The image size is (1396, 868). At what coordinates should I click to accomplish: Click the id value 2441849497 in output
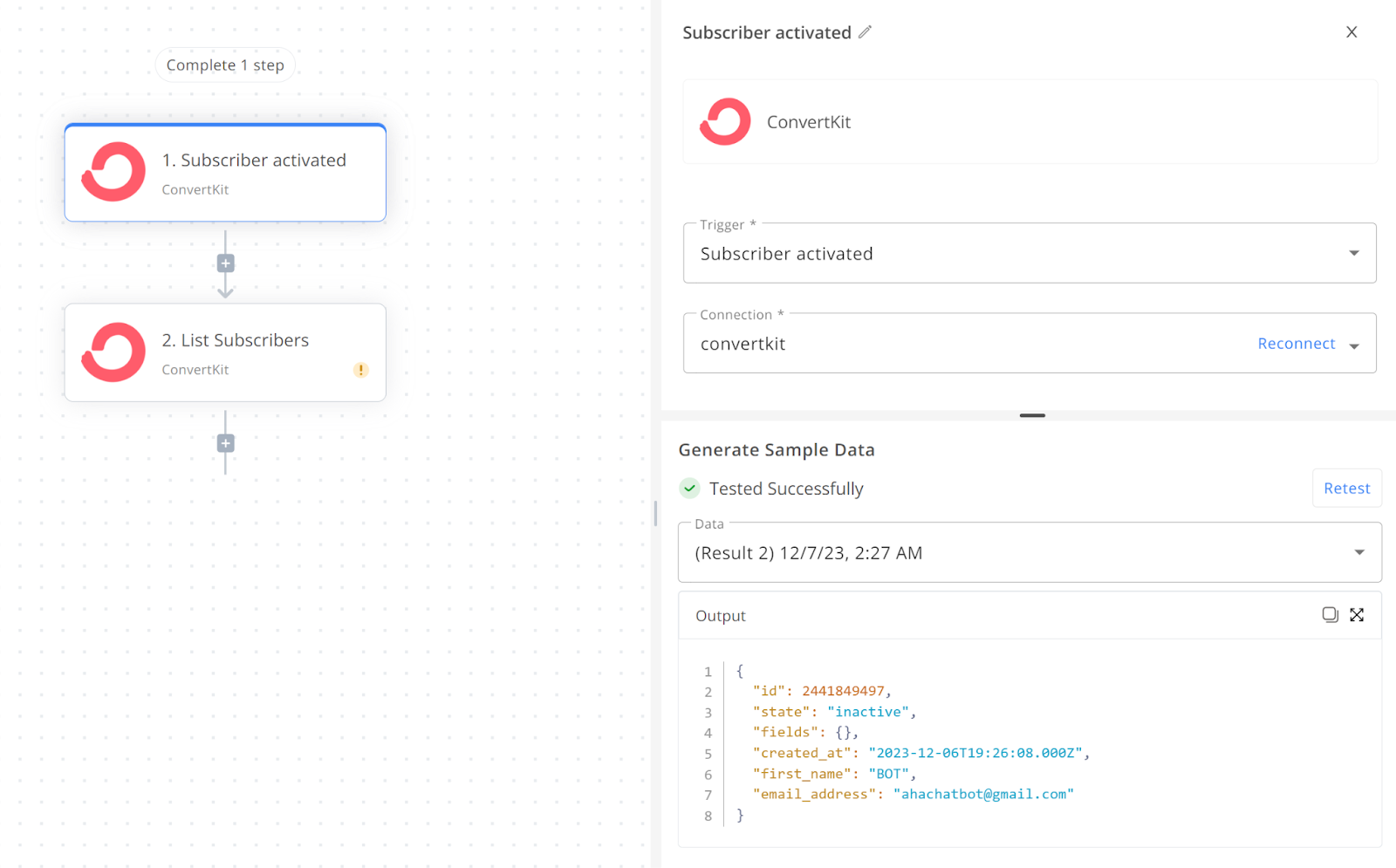843,691
